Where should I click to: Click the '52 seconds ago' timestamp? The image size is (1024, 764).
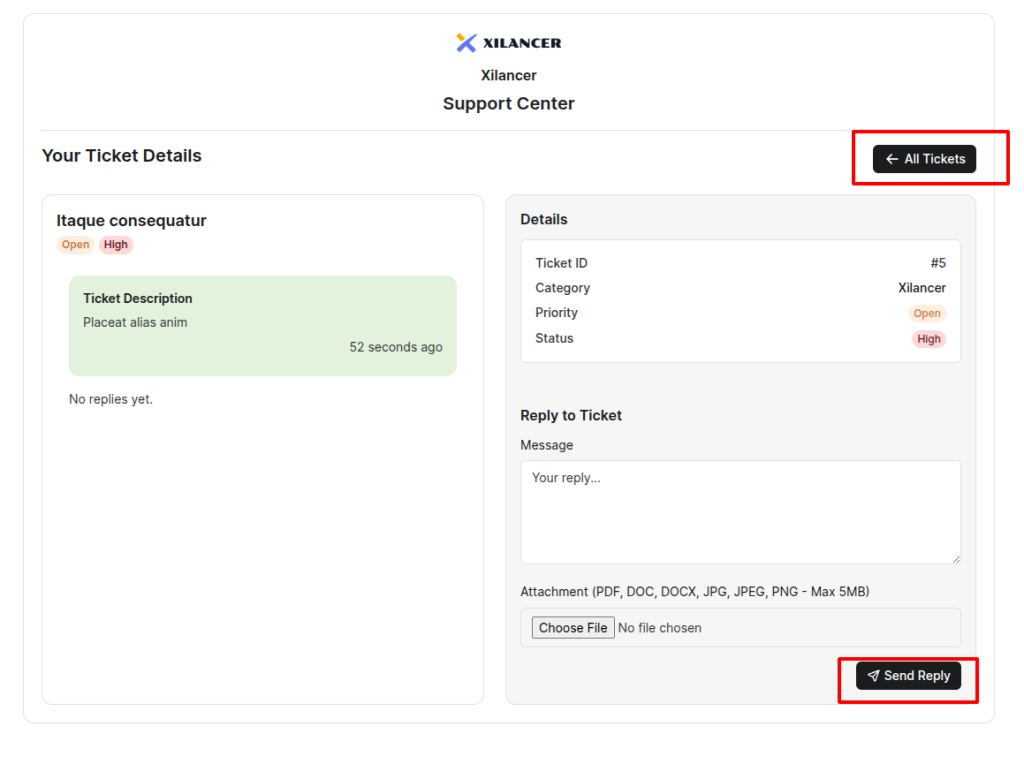pos(395,347)
